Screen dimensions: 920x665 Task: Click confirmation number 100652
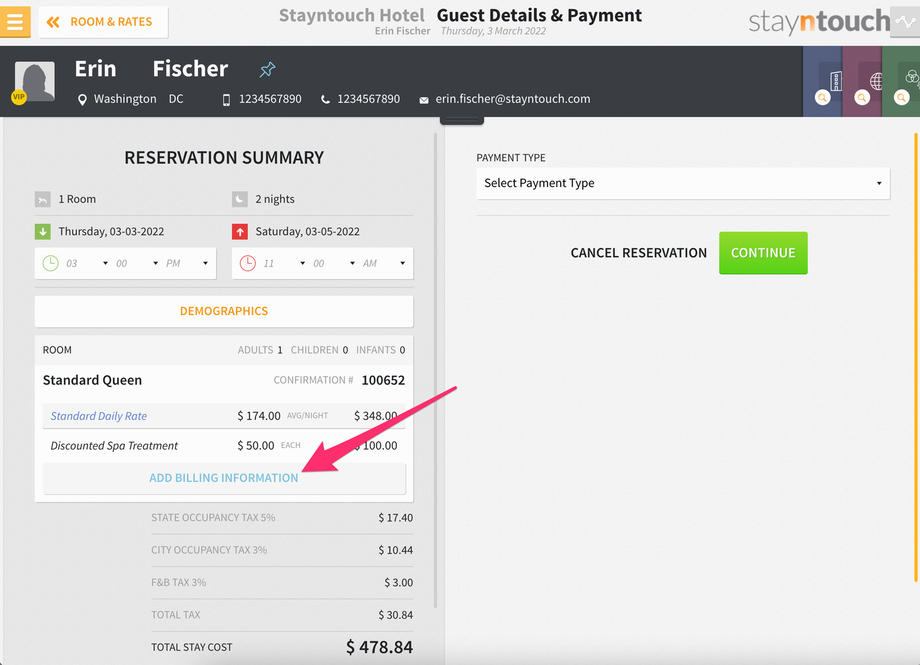tap(383, 380)
